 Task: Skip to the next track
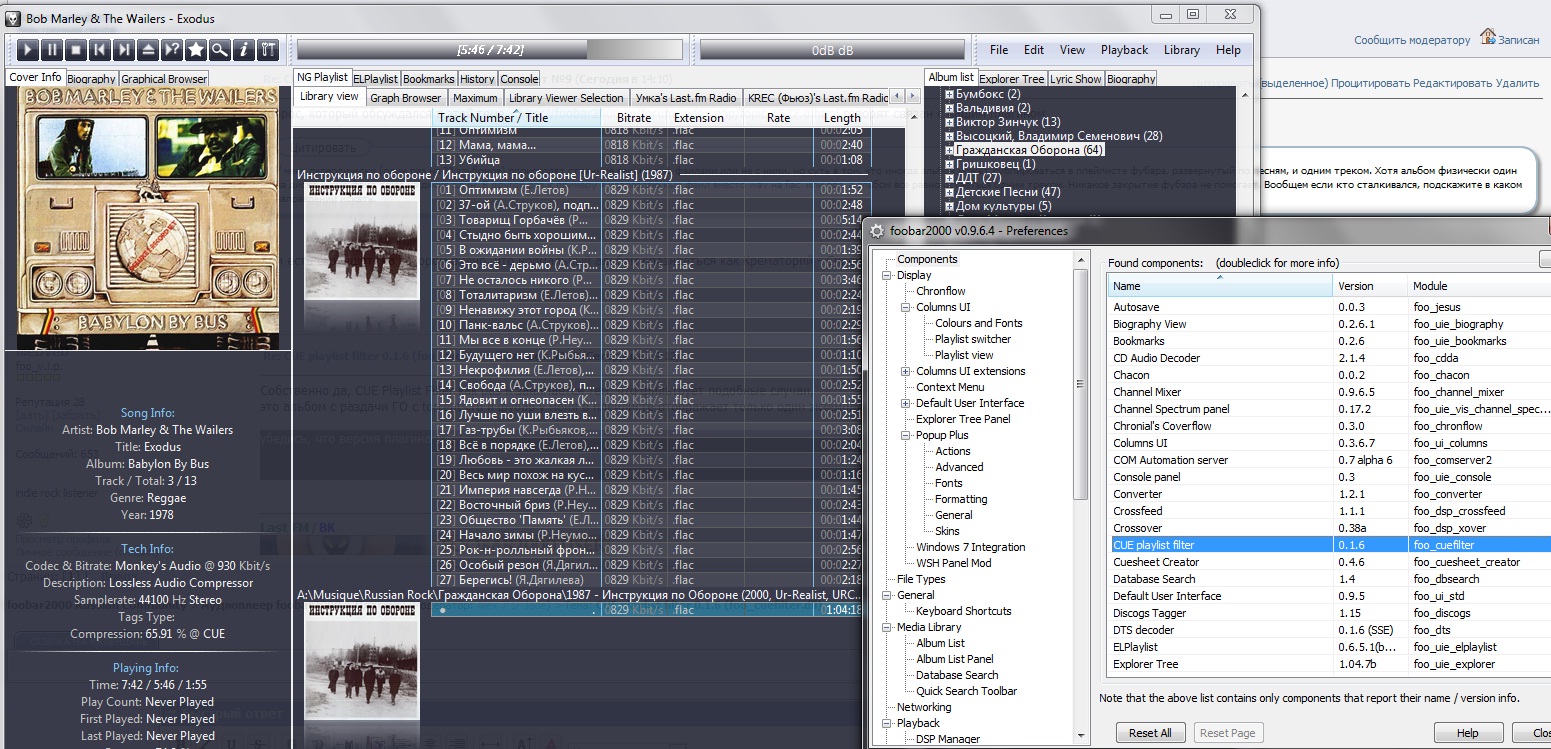coord(124,49)
